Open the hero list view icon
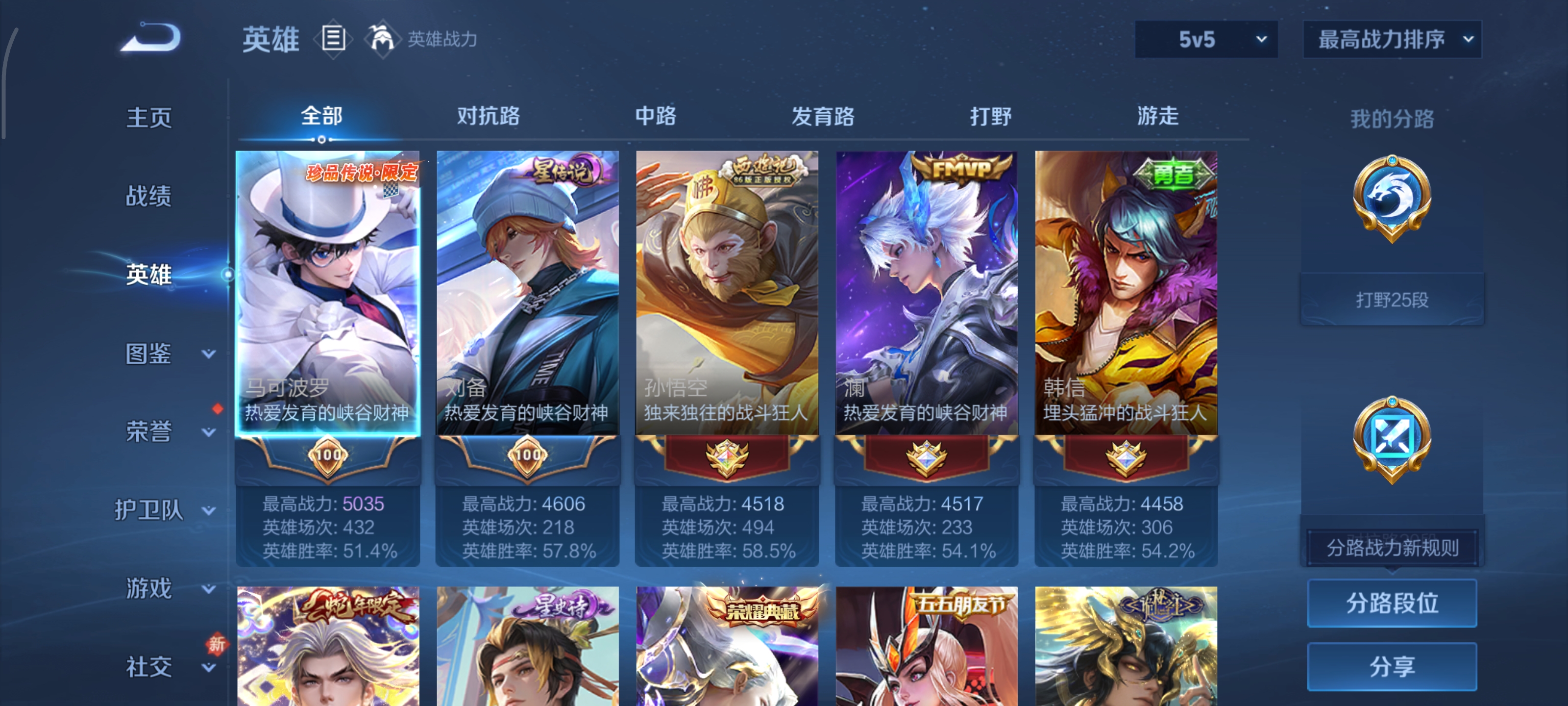This screenshot has width=1568, height=706. click(x=333, y=39)
